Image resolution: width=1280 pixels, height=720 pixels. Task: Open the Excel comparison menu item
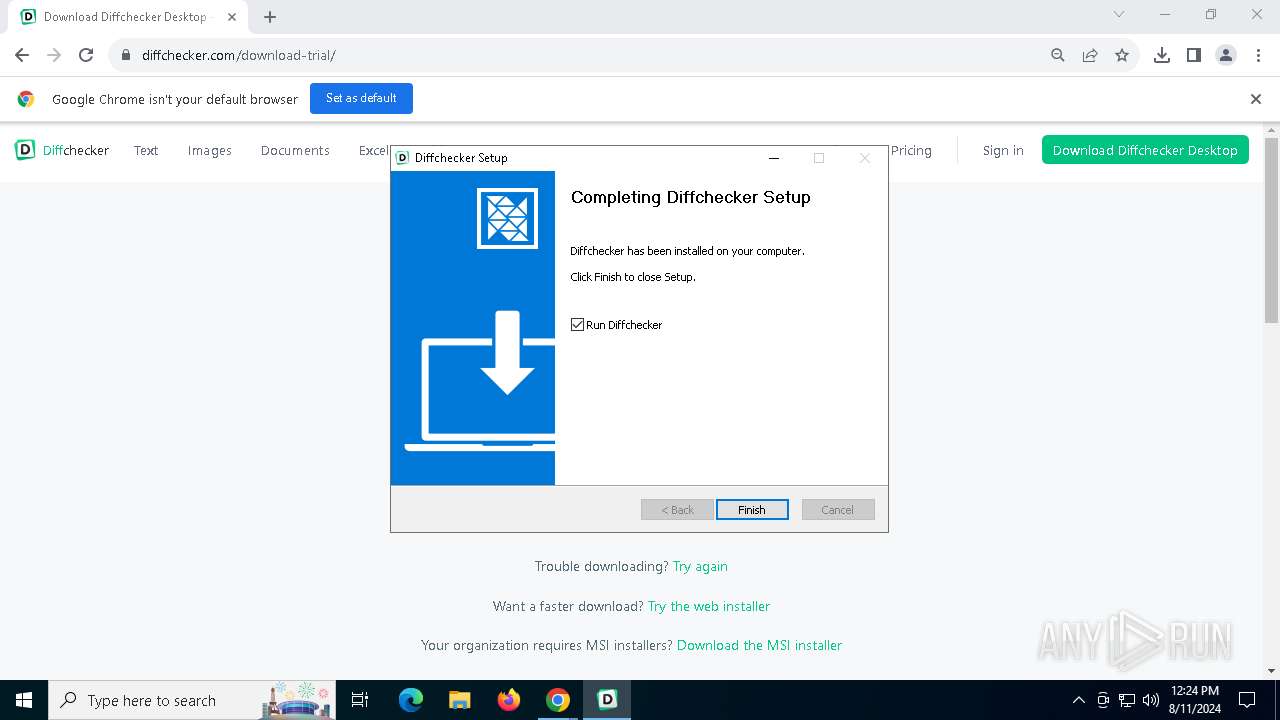(x=374, y=150)
